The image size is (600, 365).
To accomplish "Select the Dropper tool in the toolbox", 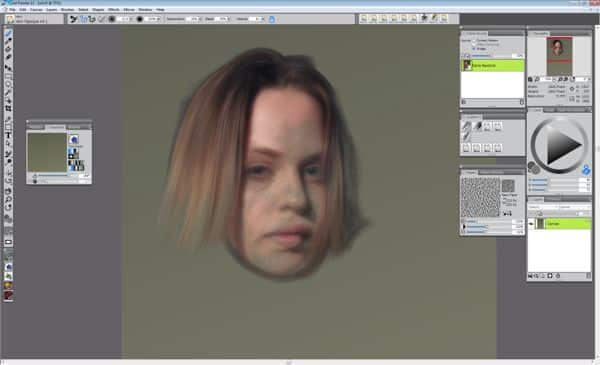I will pyautogui.click(x=8, y=42).
